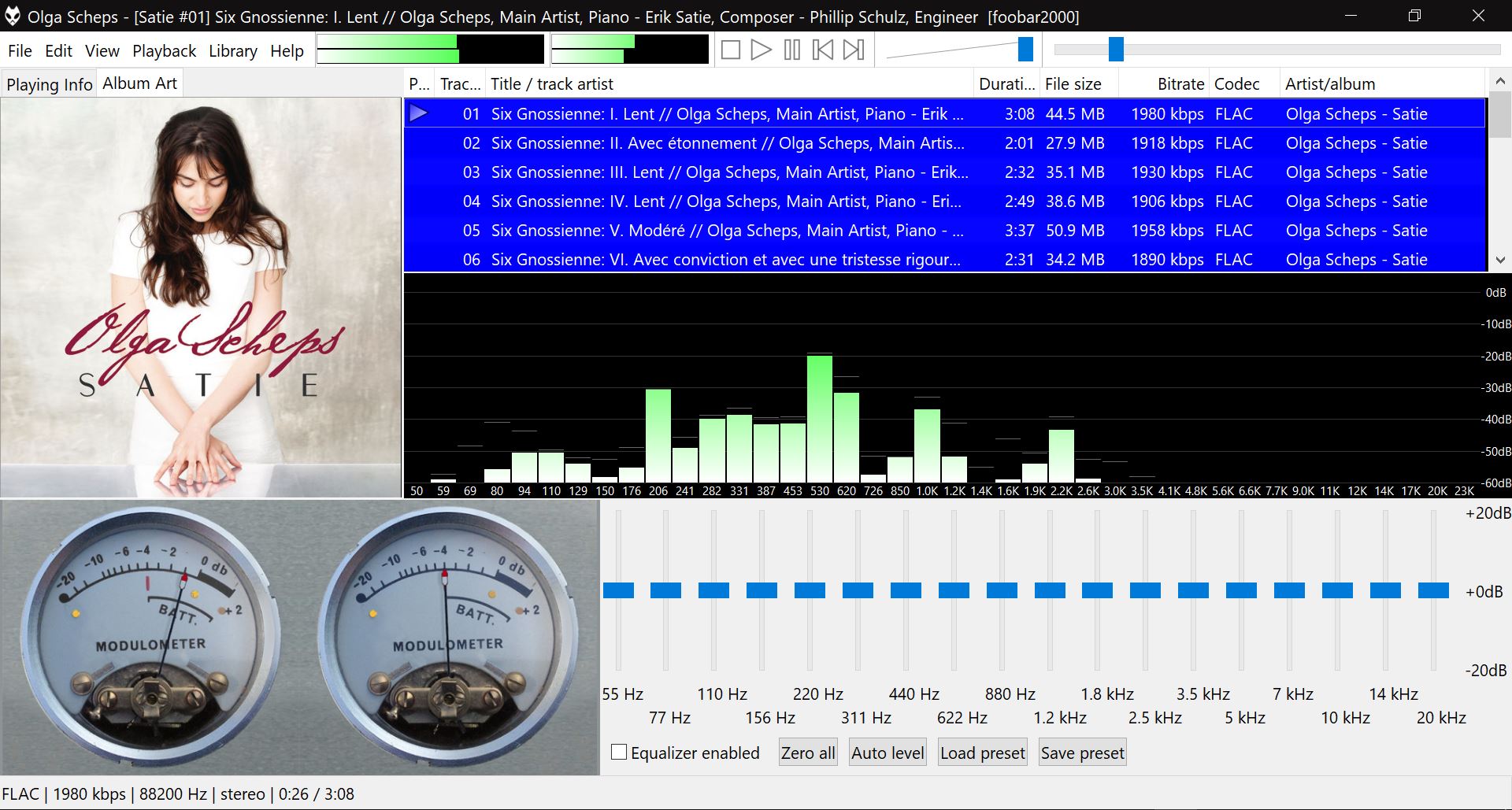Image resolution: width=1512 pixels, height=810 pixels.
Task: Sort playlist by Codec column header
Action: click(1244, 84)
